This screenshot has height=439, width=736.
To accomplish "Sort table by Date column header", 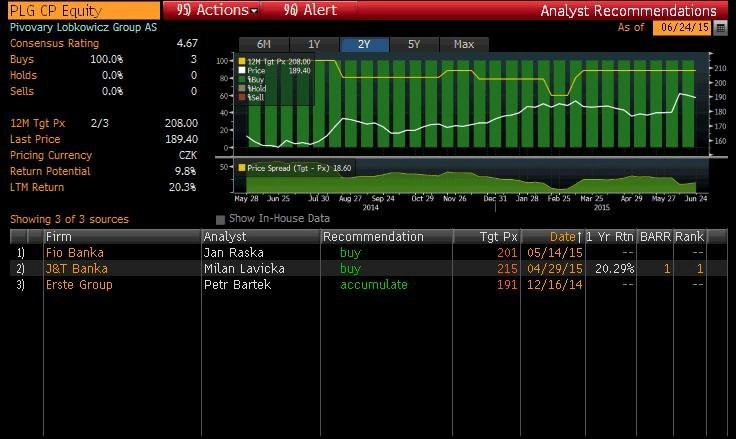I will point(553,237).
